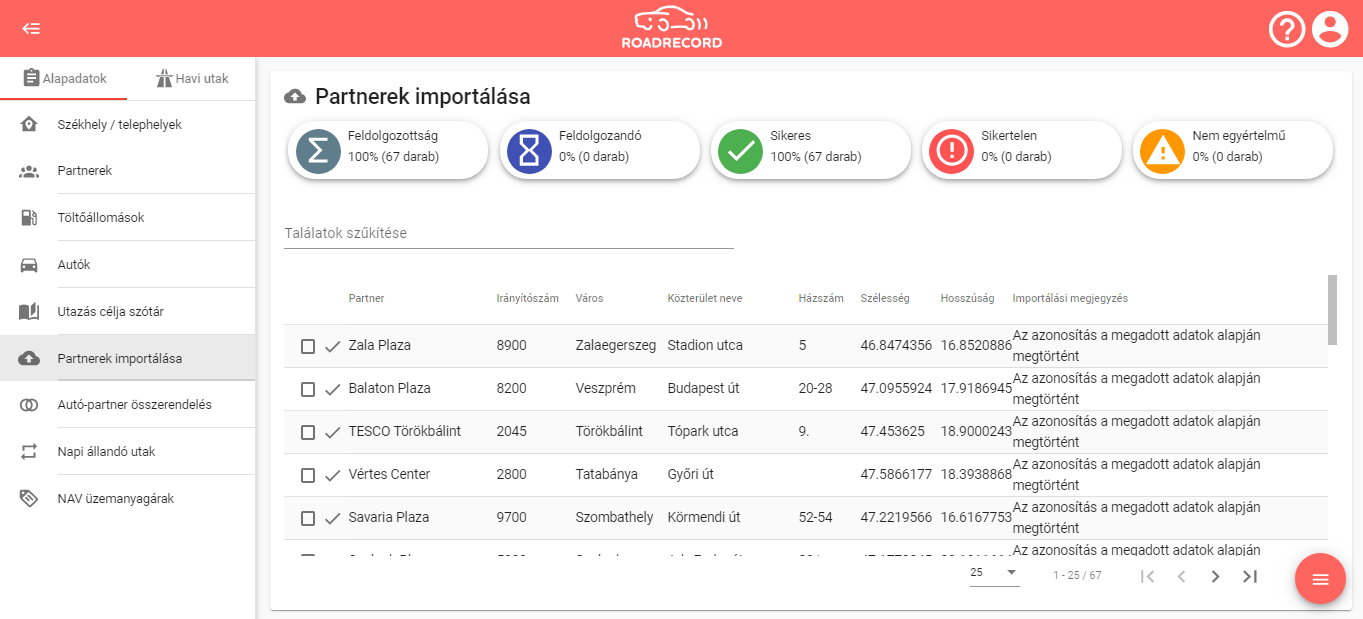Viewport: 1363px width, 619px height.
Task: Filter by the Sikeres 100% chip
Action: 811,151
